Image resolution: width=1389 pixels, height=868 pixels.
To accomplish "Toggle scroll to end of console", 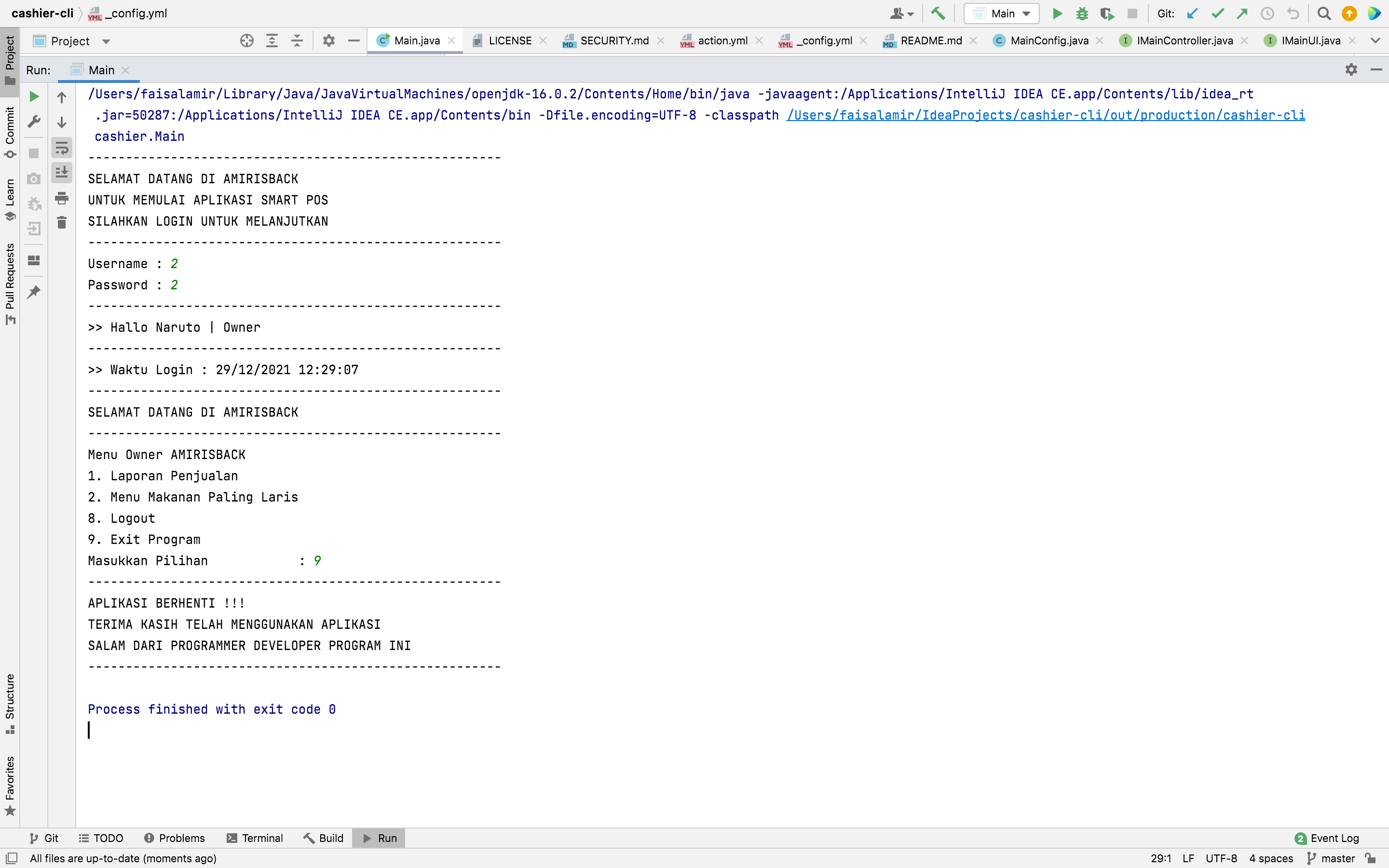I will (x=61, y=172).
